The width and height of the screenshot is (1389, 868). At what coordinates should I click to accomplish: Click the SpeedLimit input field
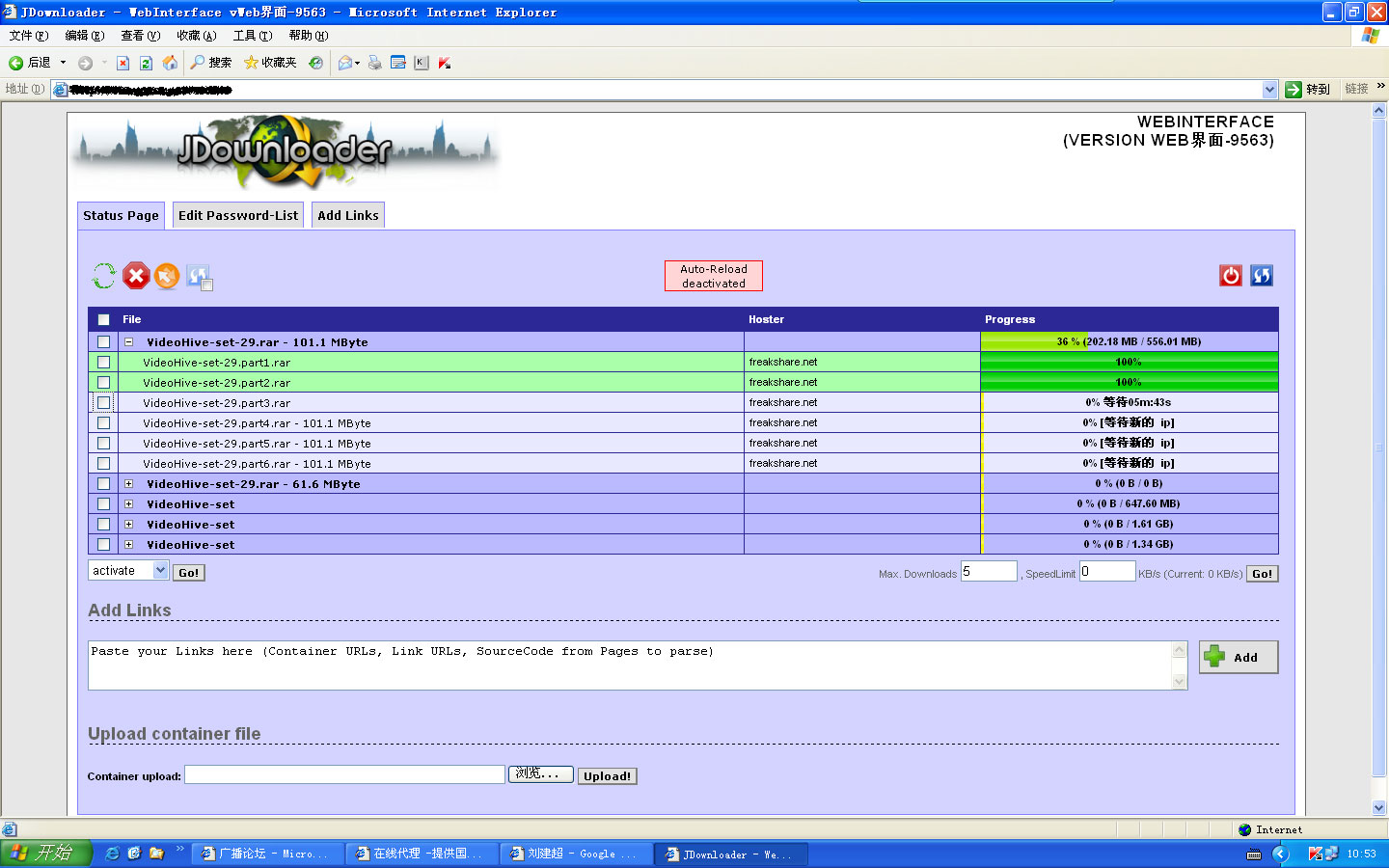tap(1107, 571)
